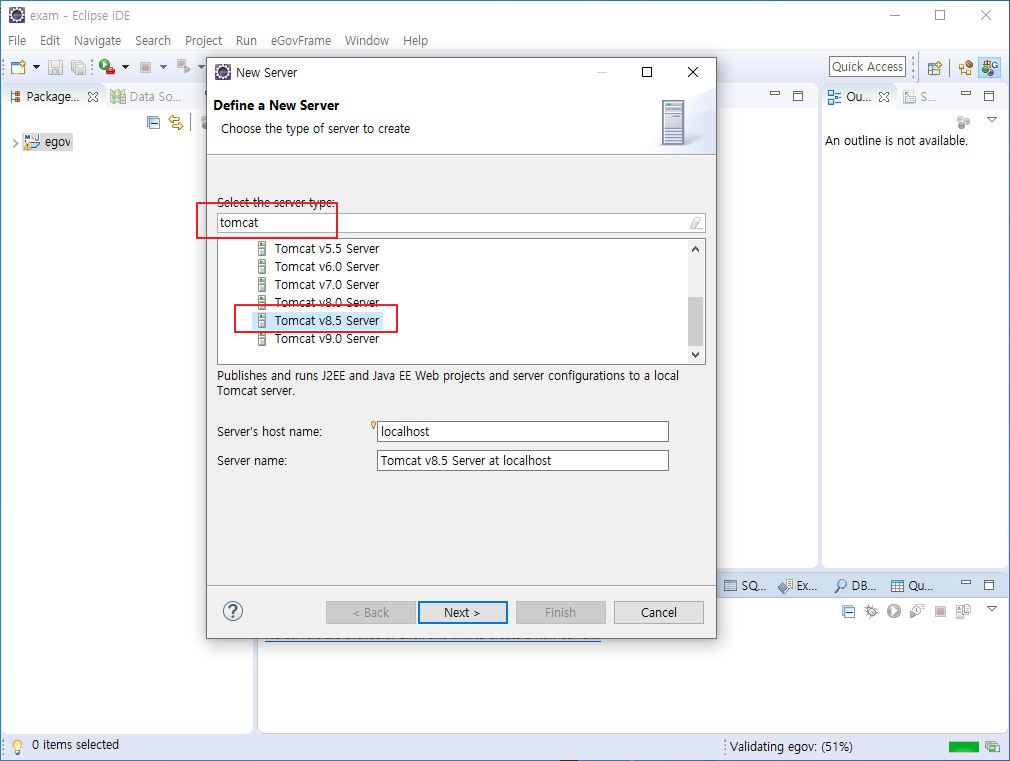Select the eGovFrame perspective icon
Screen dimensions: 1010x761
click(990, 67)
